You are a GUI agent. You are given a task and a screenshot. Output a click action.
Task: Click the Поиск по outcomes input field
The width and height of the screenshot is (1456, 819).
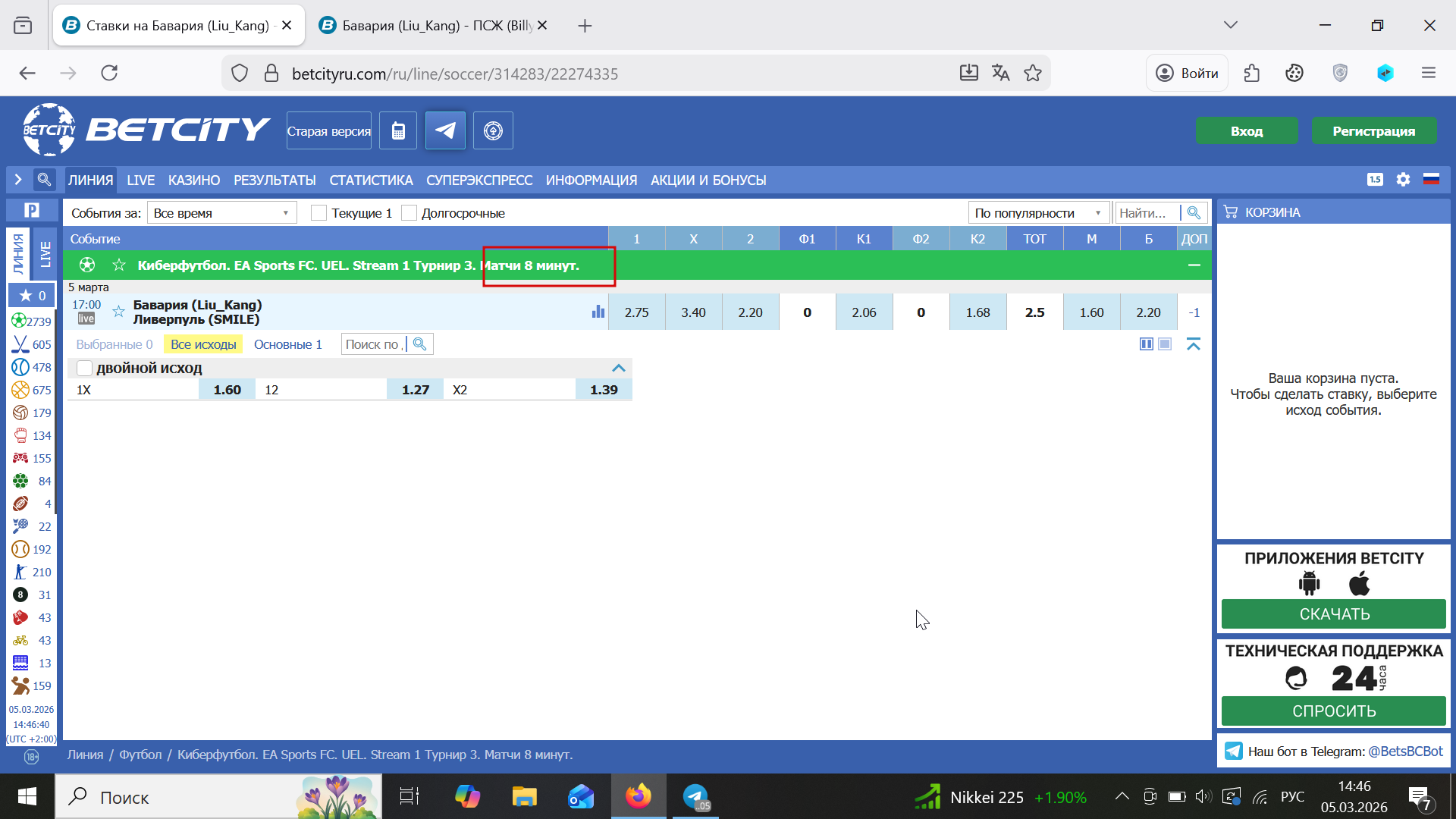coord(372,344)
